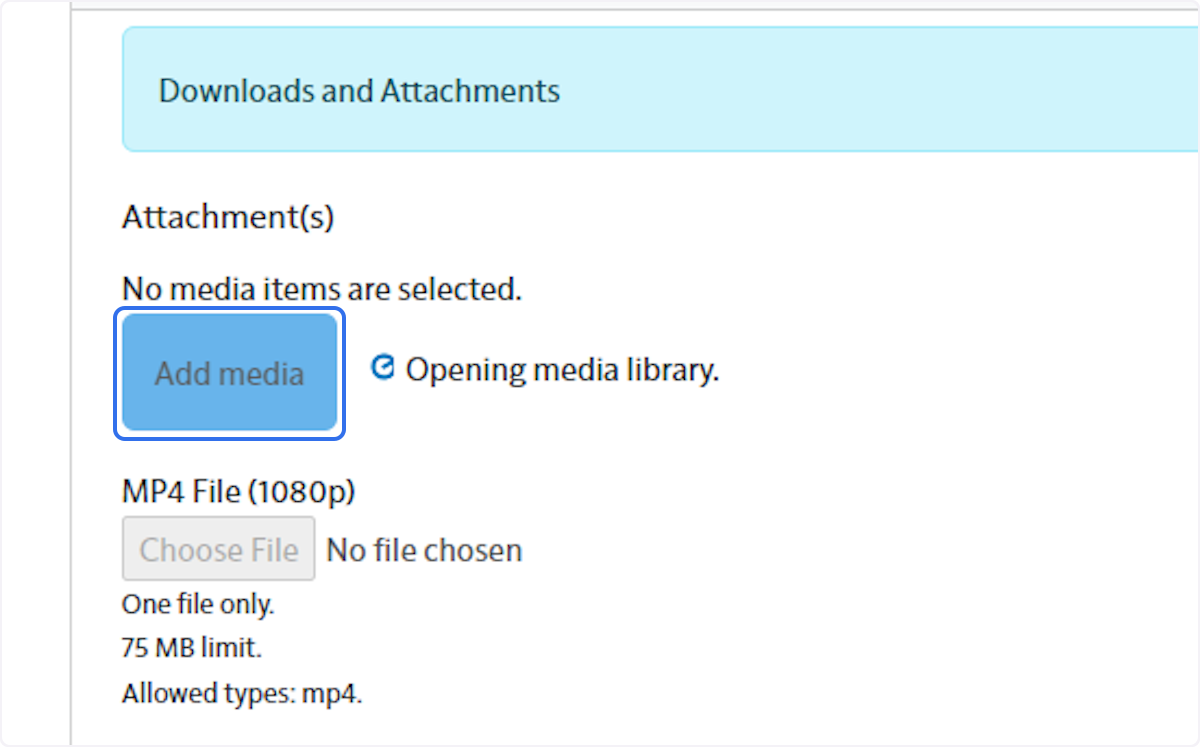Click the "Opening media library." status text
The height and width of the screenshot is (747, 1200).
tap(562, 369)
